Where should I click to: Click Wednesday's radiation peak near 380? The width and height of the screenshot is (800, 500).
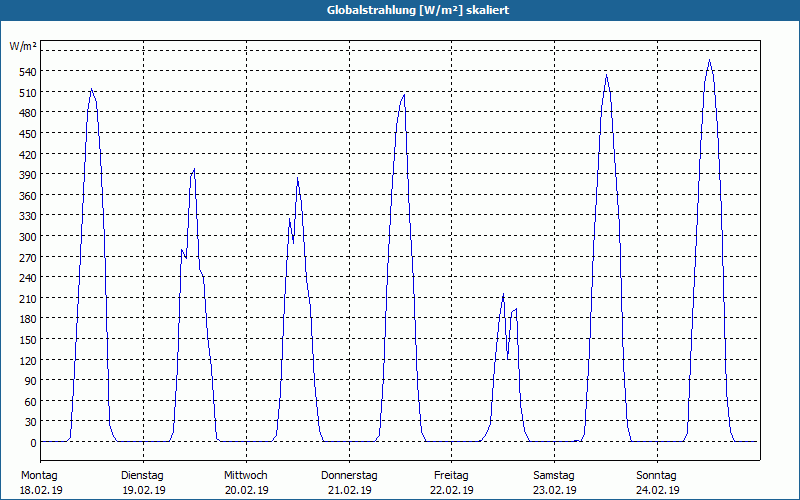[297, 178]
